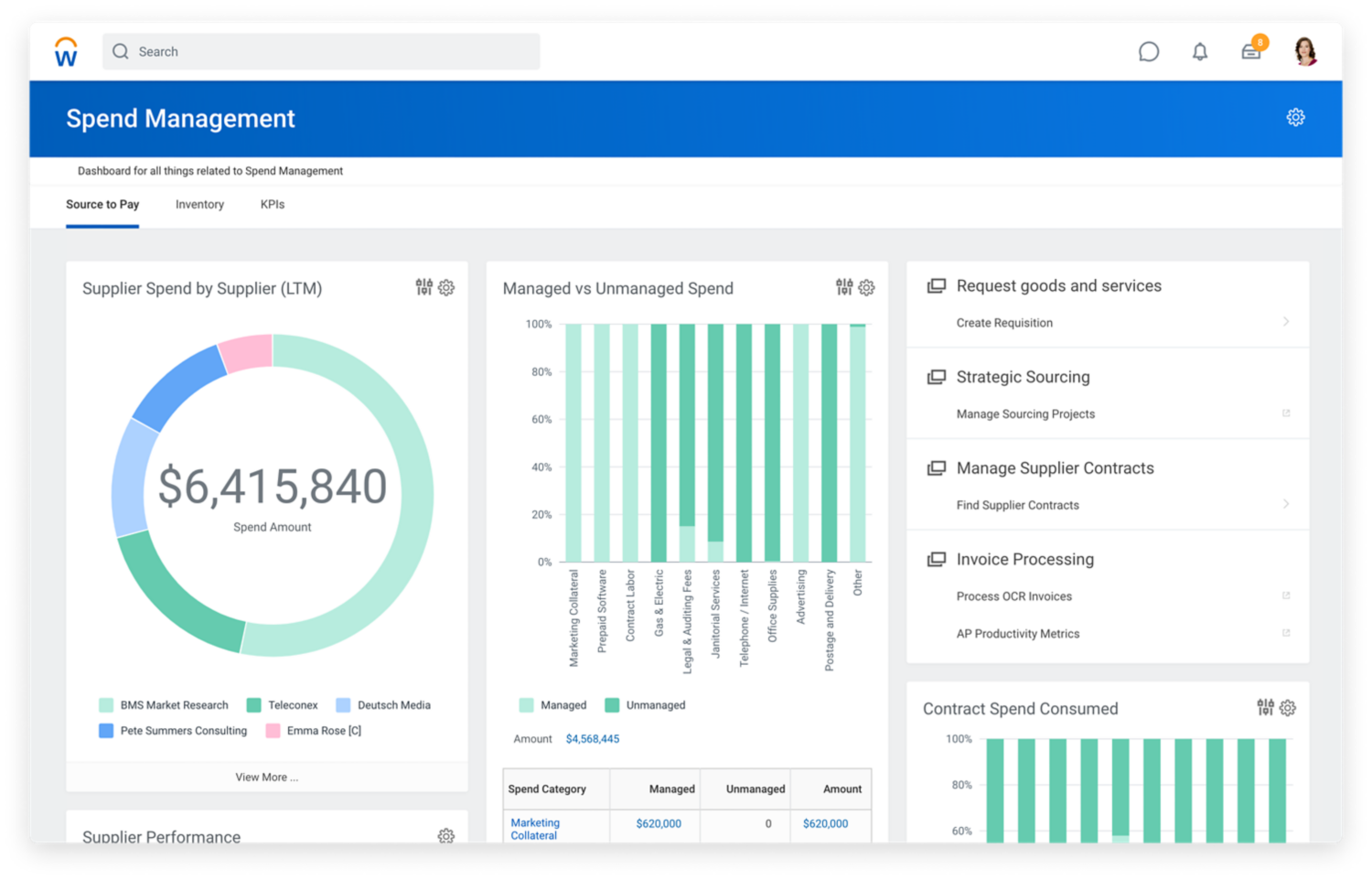Image resolution: width=1372 pixels, height=880 pixels.
Task: Click the Invoice Processing panel icon
Action: point(937,559)
